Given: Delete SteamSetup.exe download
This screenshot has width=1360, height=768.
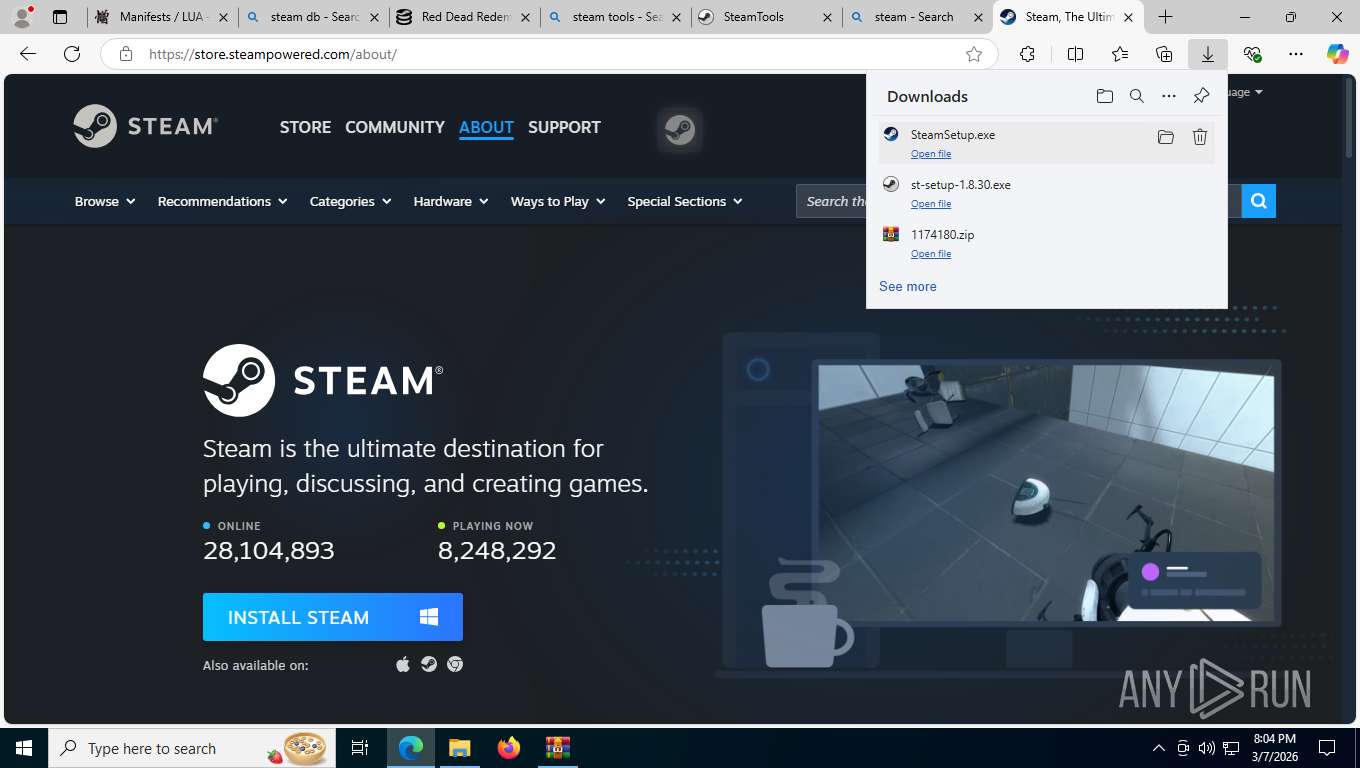Looking at the screenshot, I should click(1200, 137).
